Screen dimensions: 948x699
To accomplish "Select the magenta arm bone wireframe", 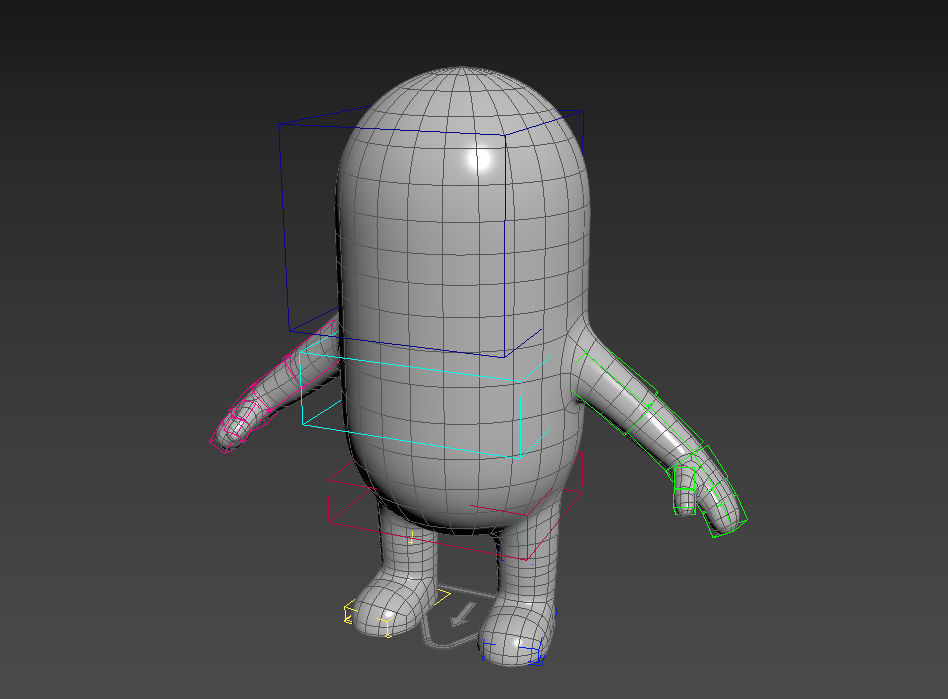I will click(x=273, y=387).
